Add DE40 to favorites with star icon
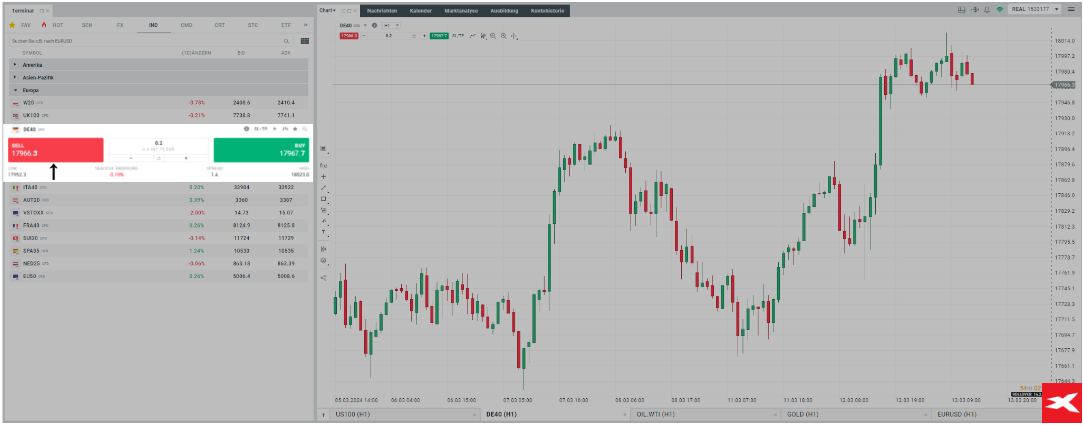The image size is (1083, 425). pos(295,129)
